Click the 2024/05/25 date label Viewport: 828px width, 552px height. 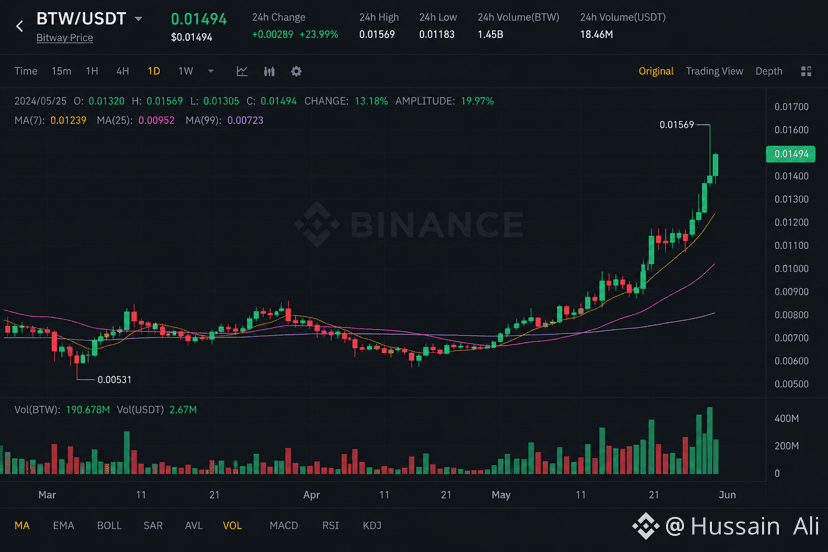[40, 101]
